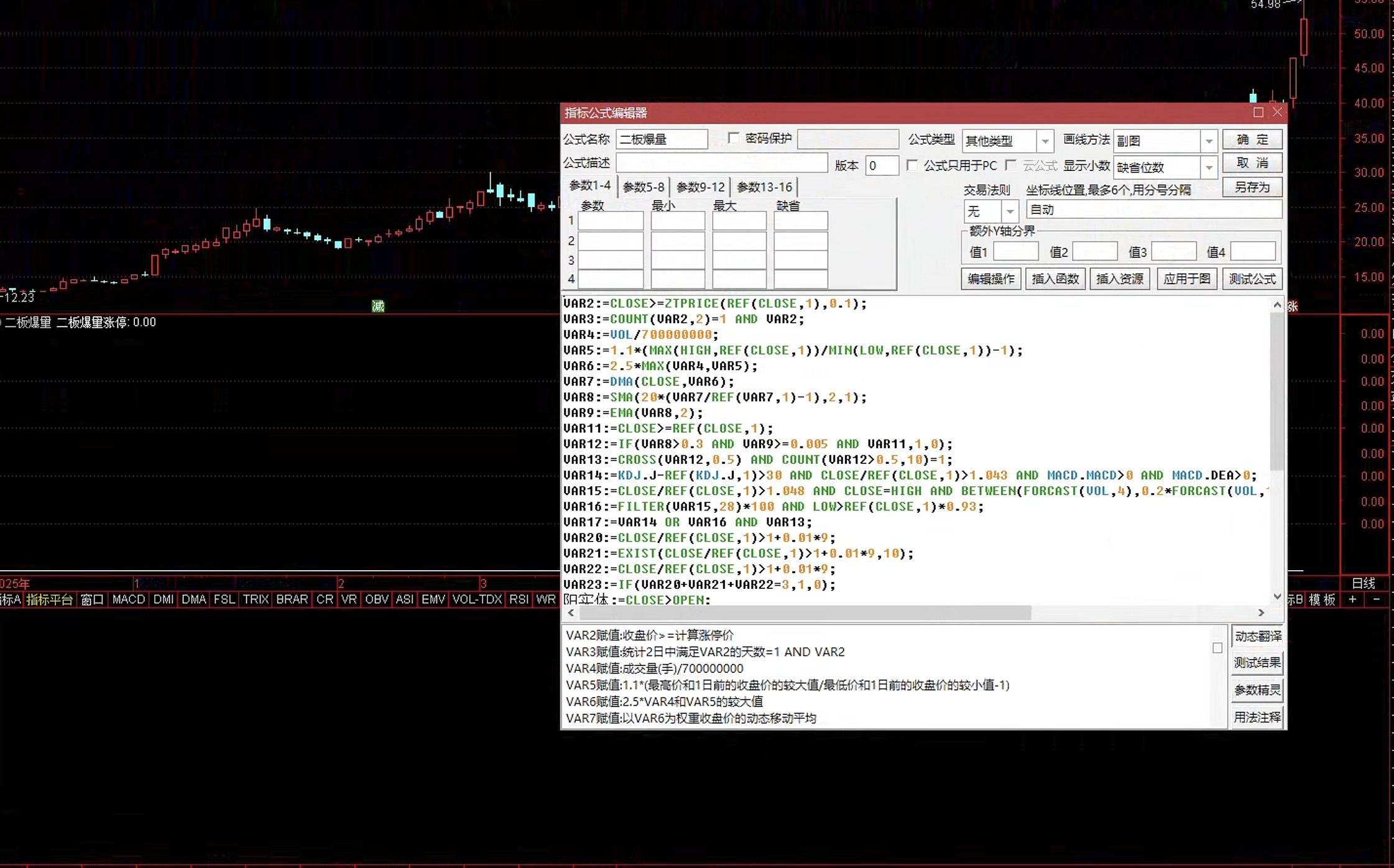Viewport: 1394px width, 868px height.
Task: Open the 公式类型 dropdown
Action: pos(1045,141)
